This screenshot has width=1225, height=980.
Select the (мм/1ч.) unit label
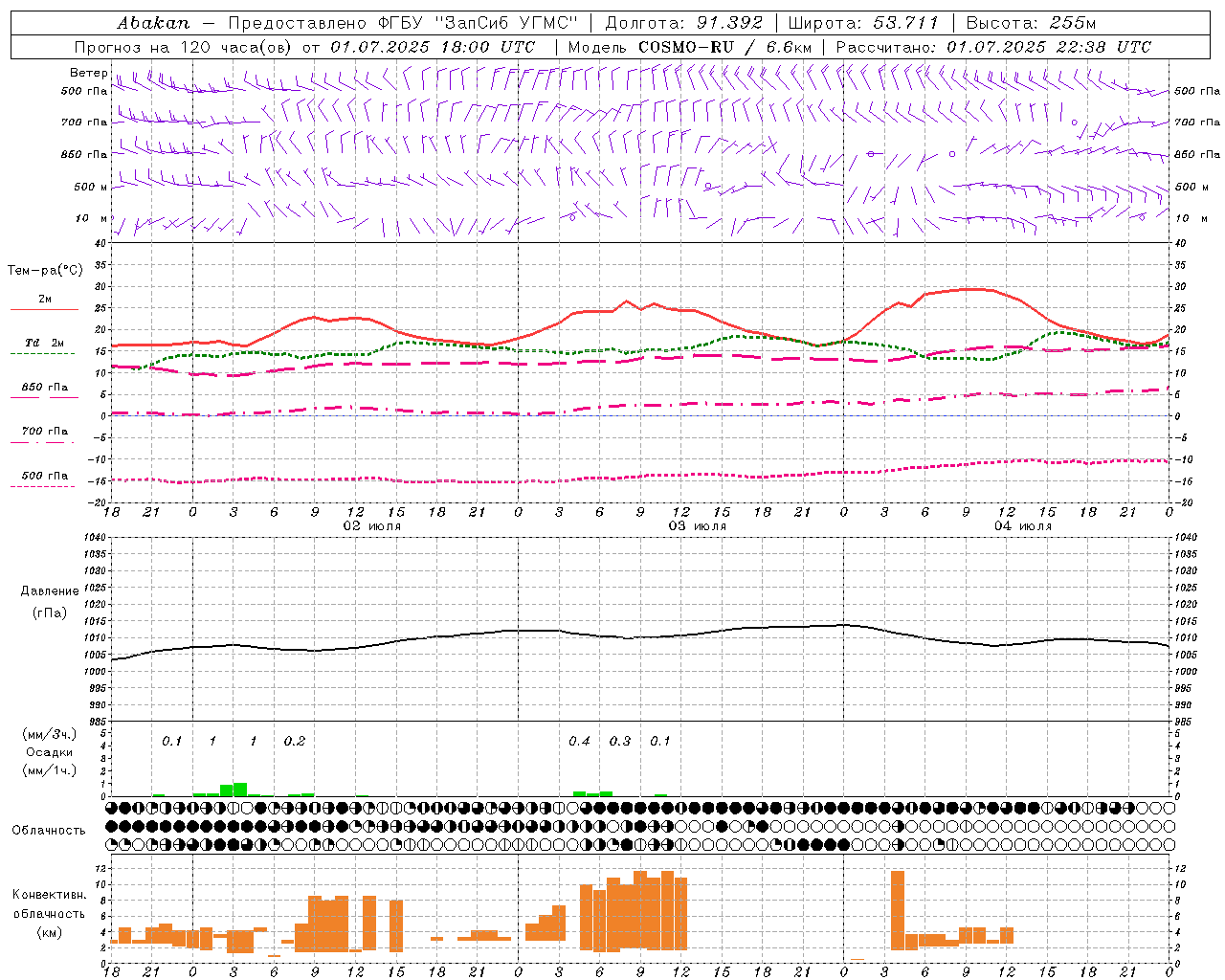tap(50, 770)
